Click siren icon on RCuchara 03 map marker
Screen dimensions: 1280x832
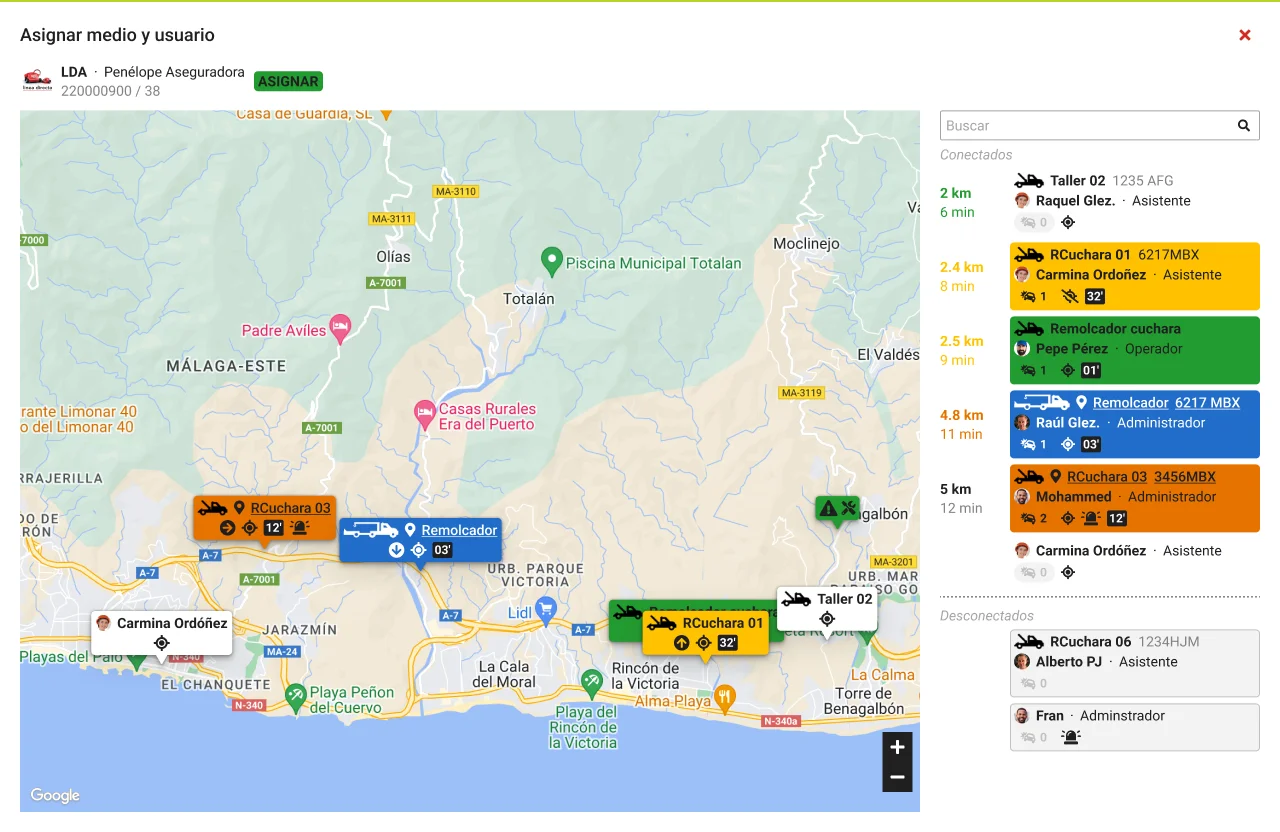299,528
